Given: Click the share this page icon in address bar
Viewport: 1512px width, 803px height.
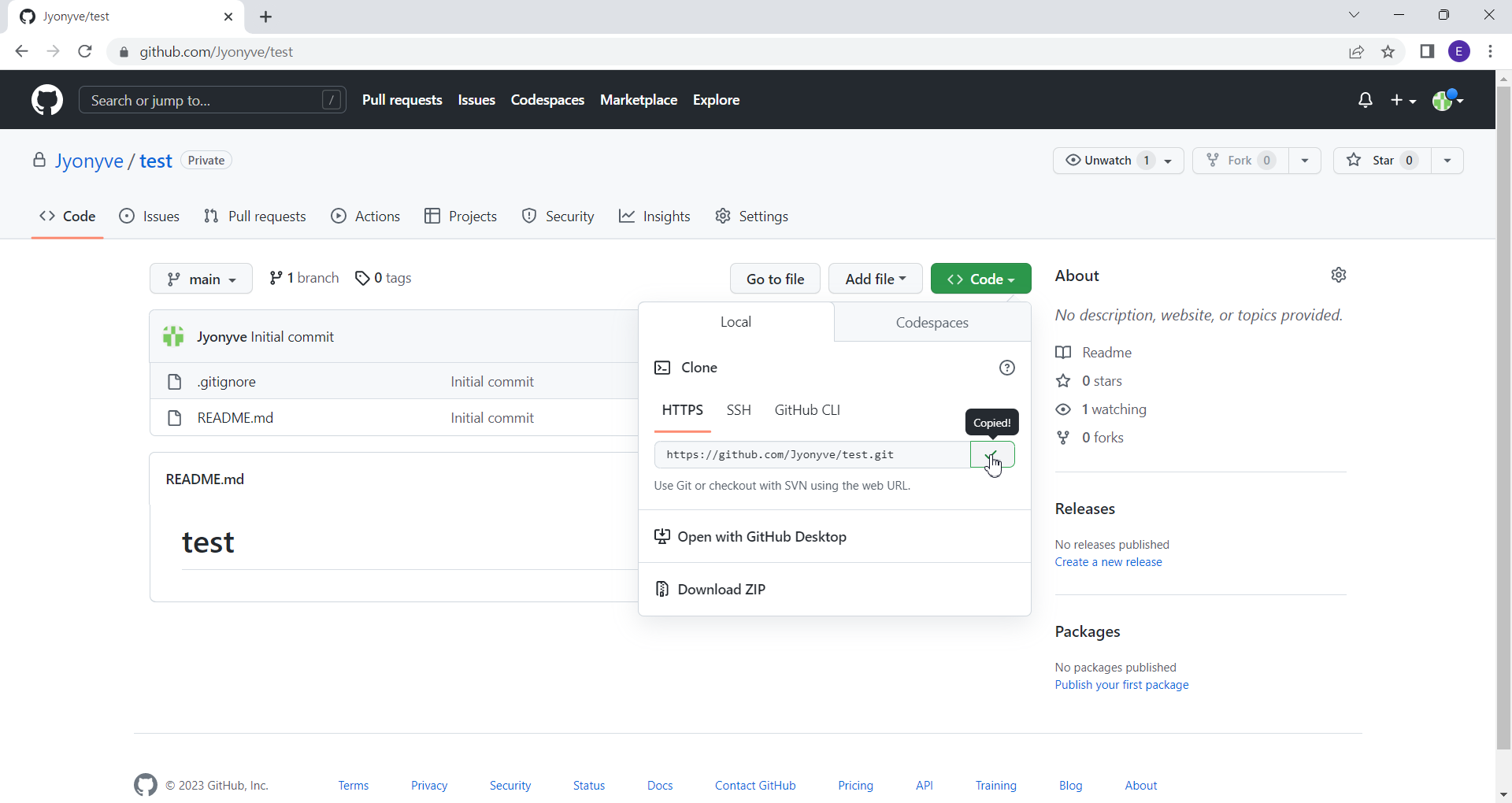Looking at the screenshot, I should (x=1356, y=52).
